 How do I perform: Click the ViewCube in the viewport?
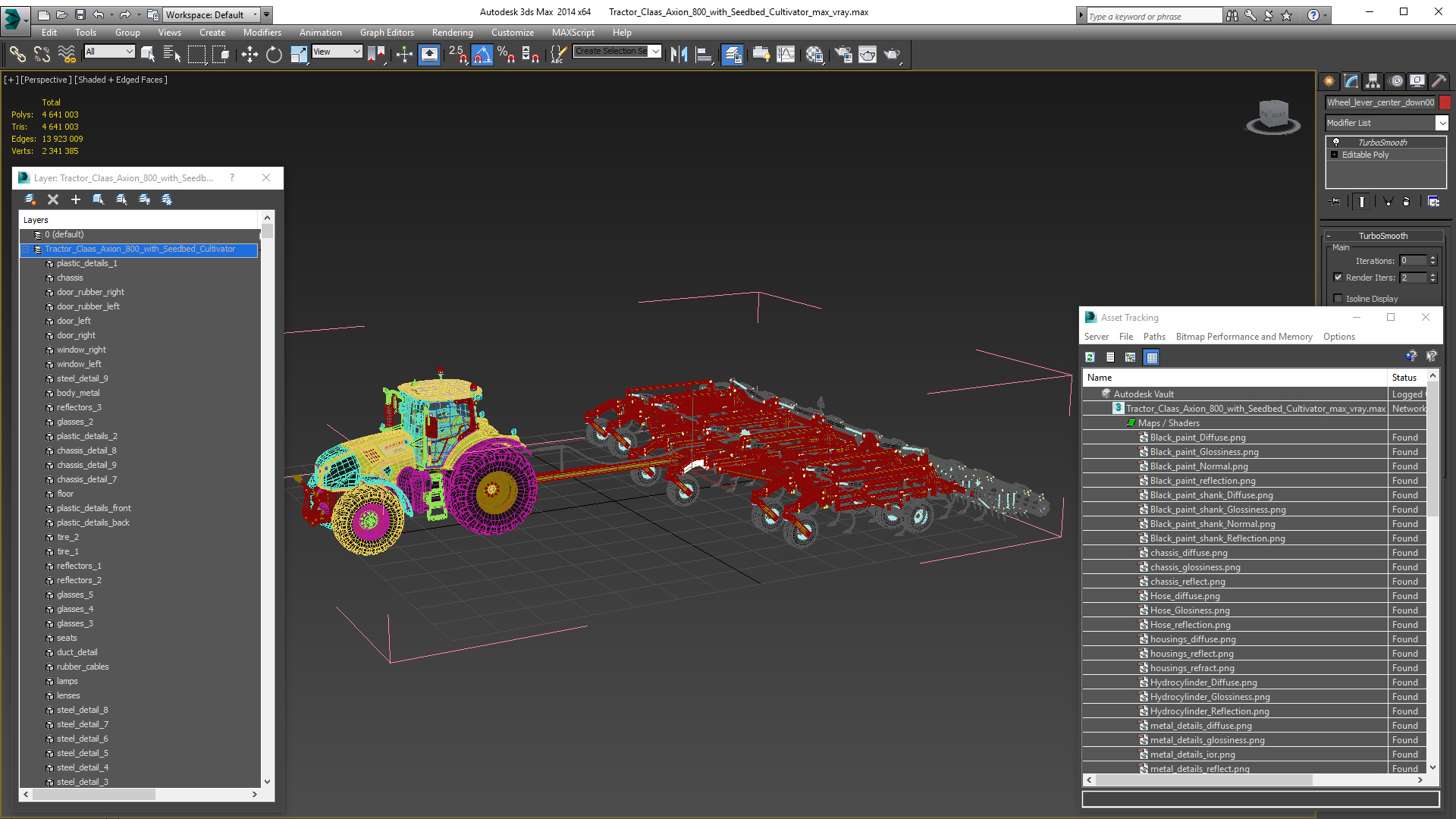pyautogui.click(x=1273, y=116)
